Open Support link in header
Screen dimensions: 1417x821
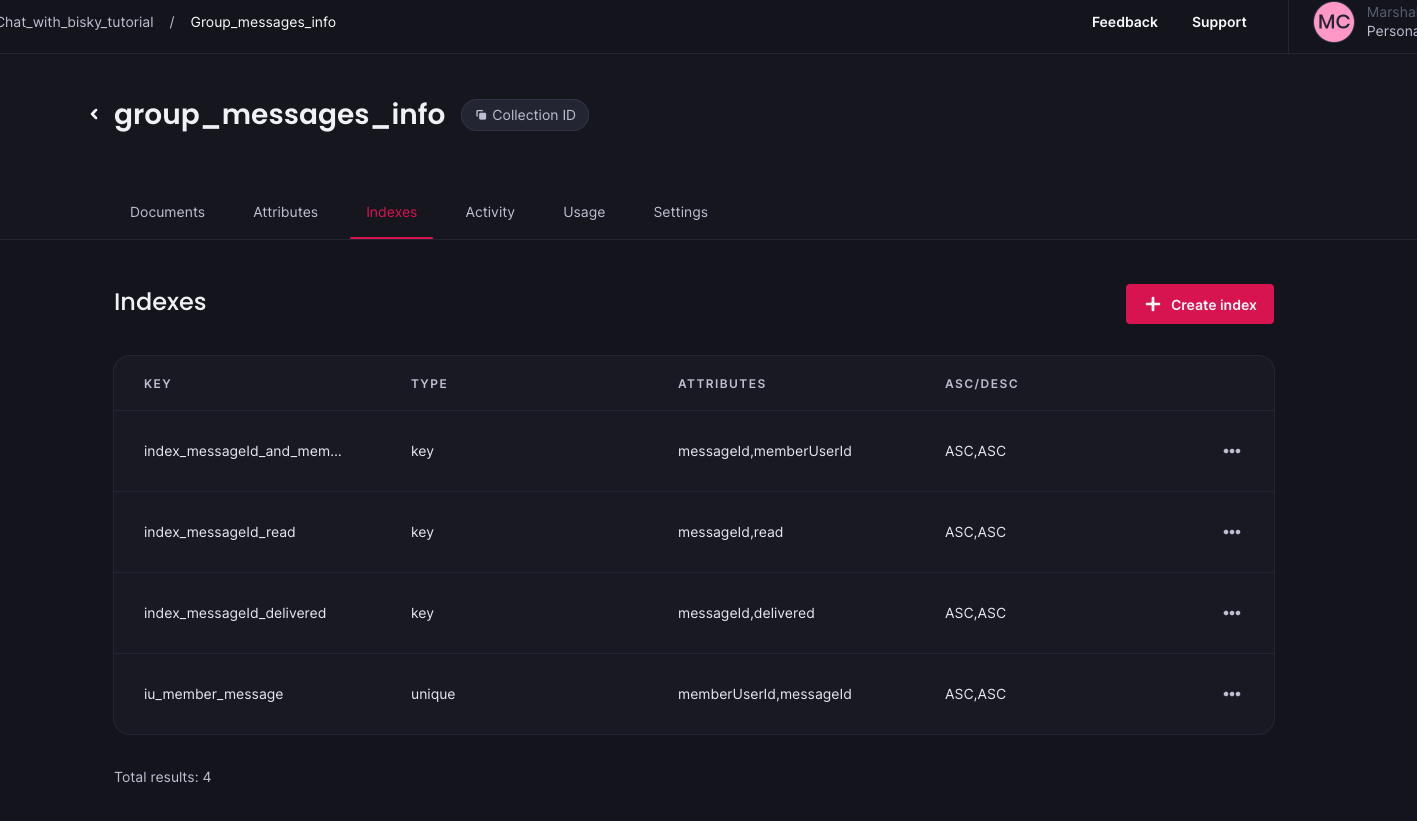[x=1219, y=22]
